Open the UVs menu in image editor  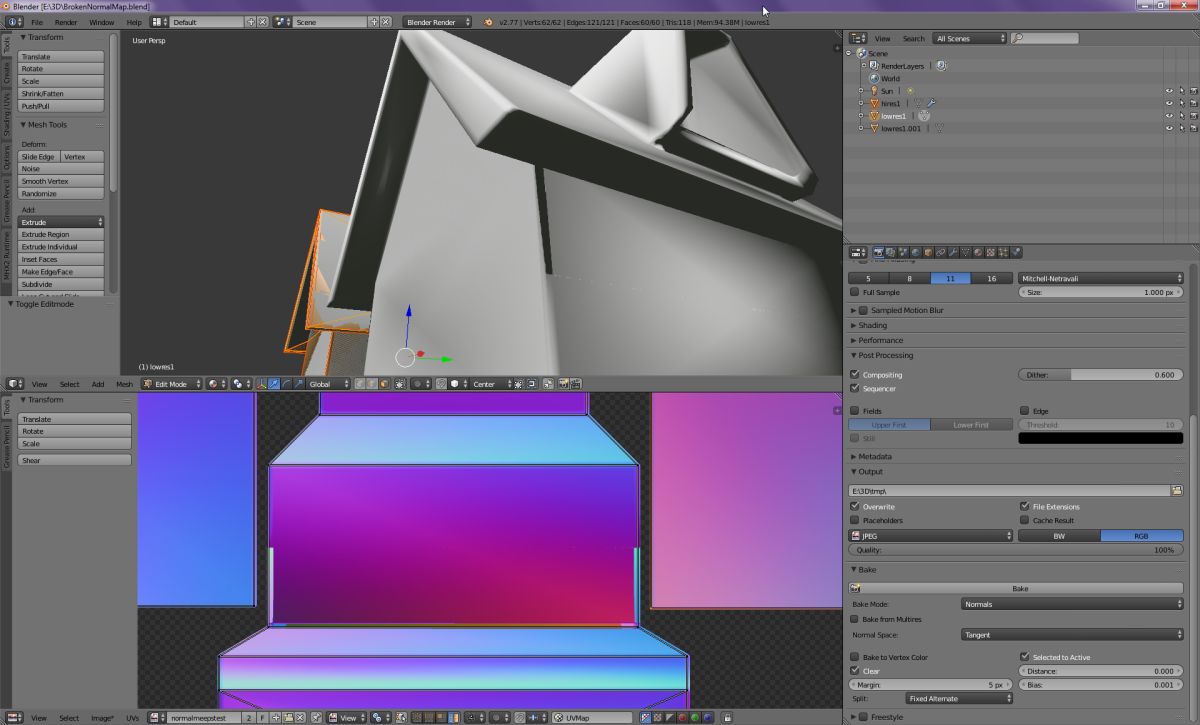click(x=132, y=718)
